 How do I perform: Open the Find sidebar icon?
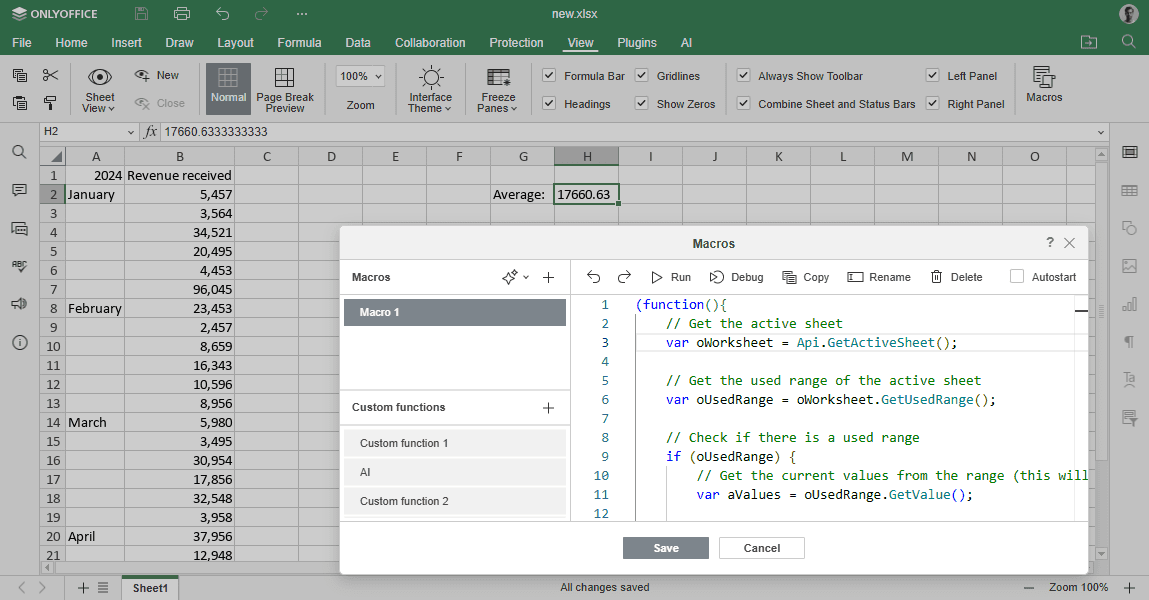point(20,152)
